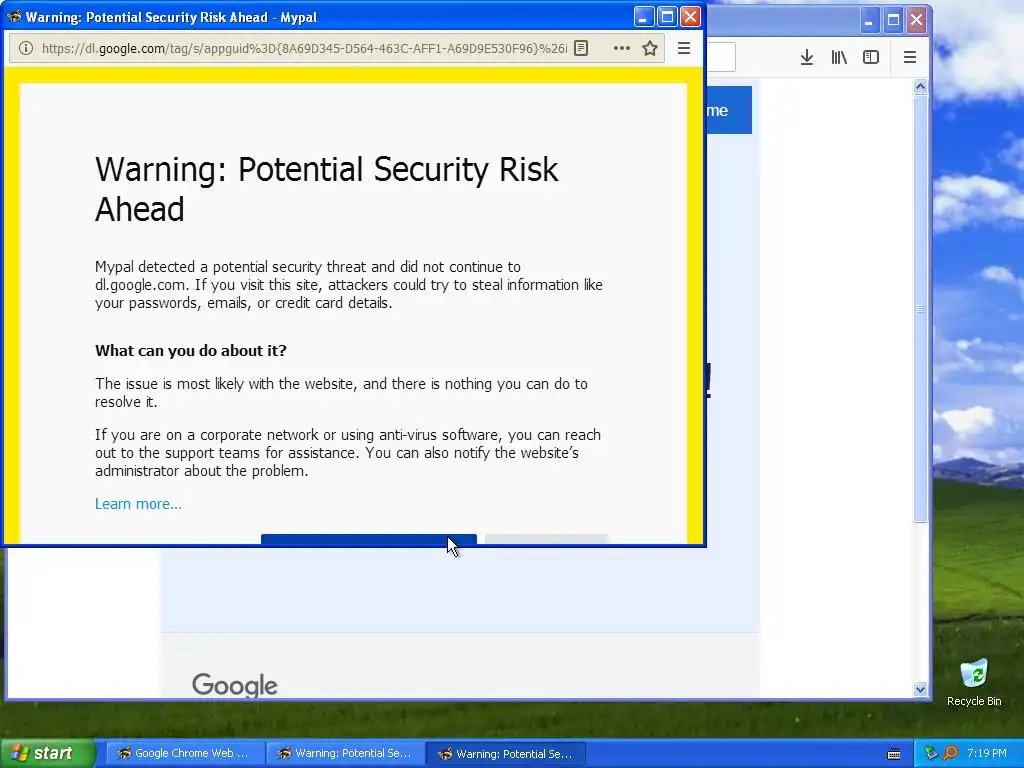The height and width of the screenshot is (768, 1024).
Task: Click the scroll down arrow in back window
Action: [x=920, y=689]
